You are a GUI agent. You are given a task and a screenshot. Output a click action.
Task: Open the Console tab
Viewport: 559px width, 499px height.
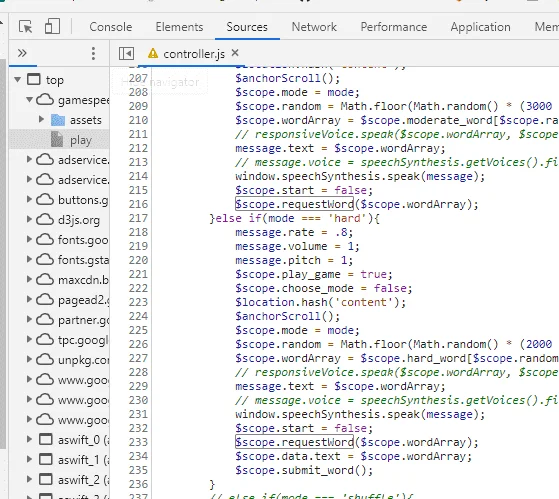(111, 27)
